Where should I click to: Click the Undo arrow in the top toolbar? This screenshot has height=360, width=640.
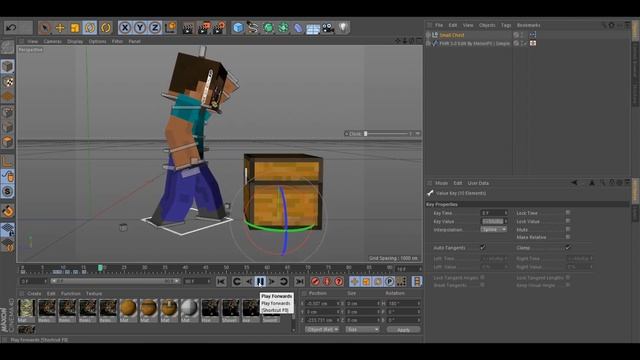(11, 28)
